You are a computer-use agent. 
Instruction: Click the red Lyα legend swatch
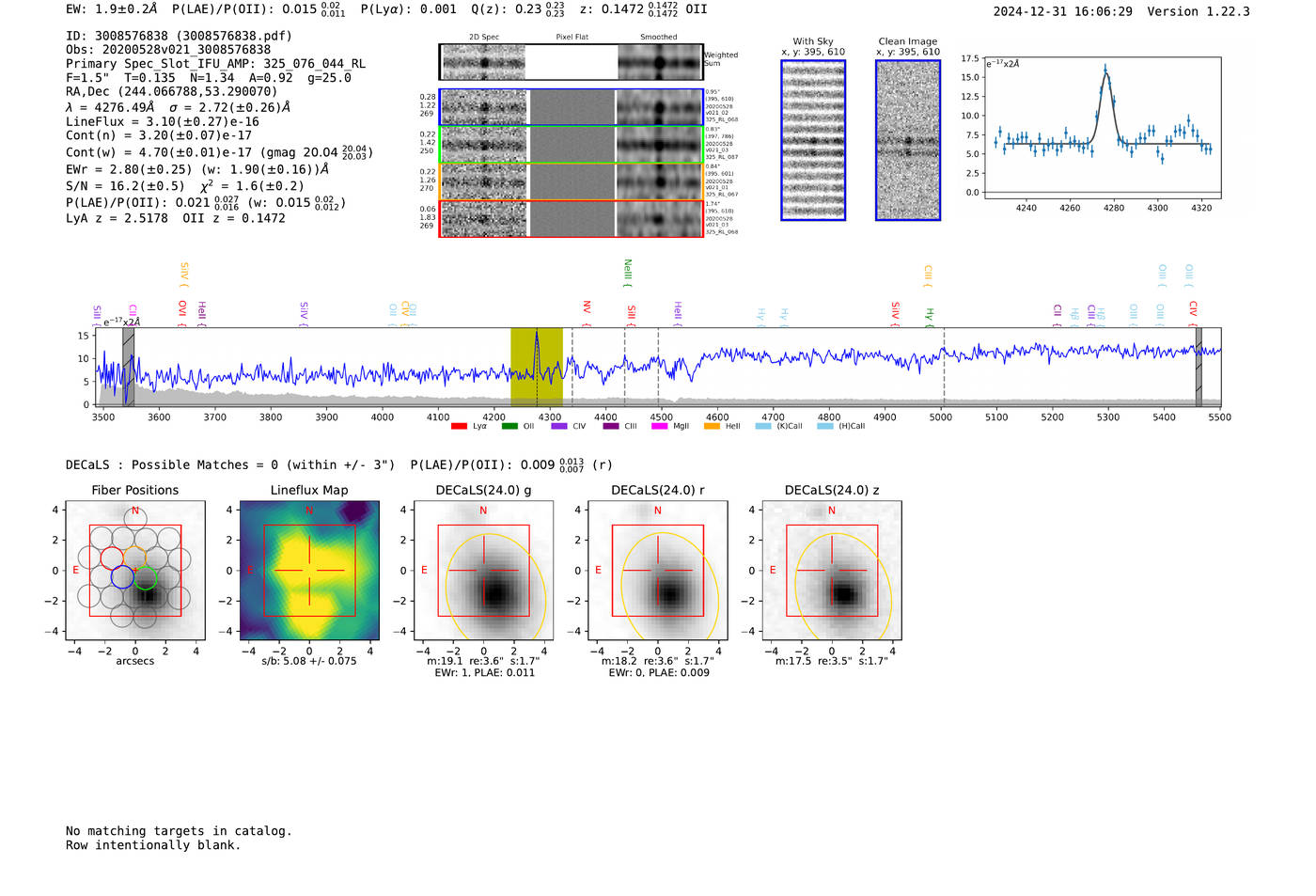click(x=459, y=427)
